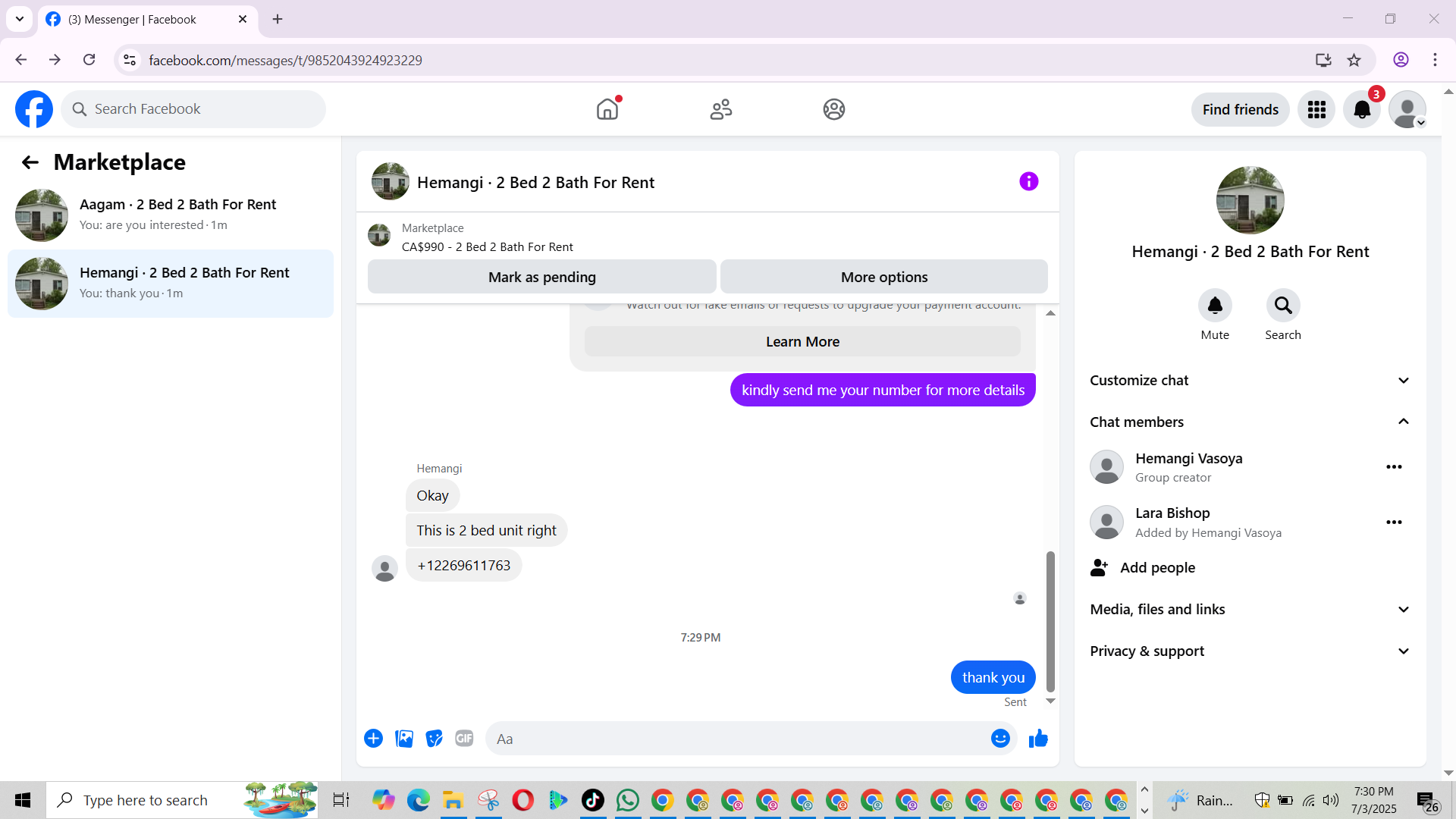1456x819 pixels.
Task: Click the chat scrollbar thumb
Action: [x=1050, y=622]
